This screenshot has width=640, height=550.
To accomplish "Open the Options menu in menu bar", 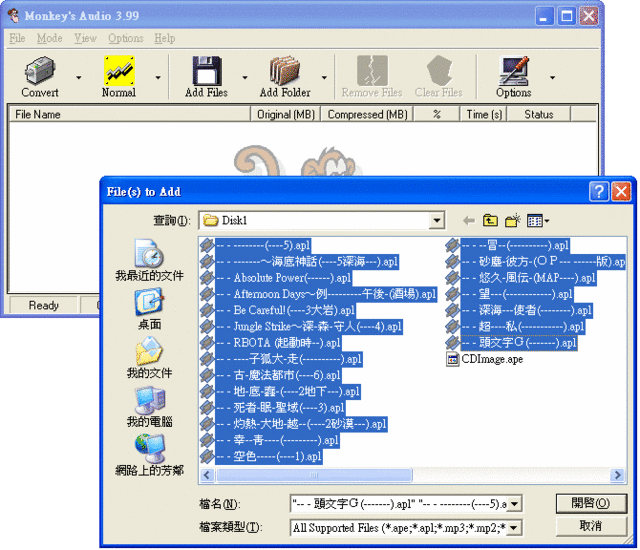I will tap(126, 38).
